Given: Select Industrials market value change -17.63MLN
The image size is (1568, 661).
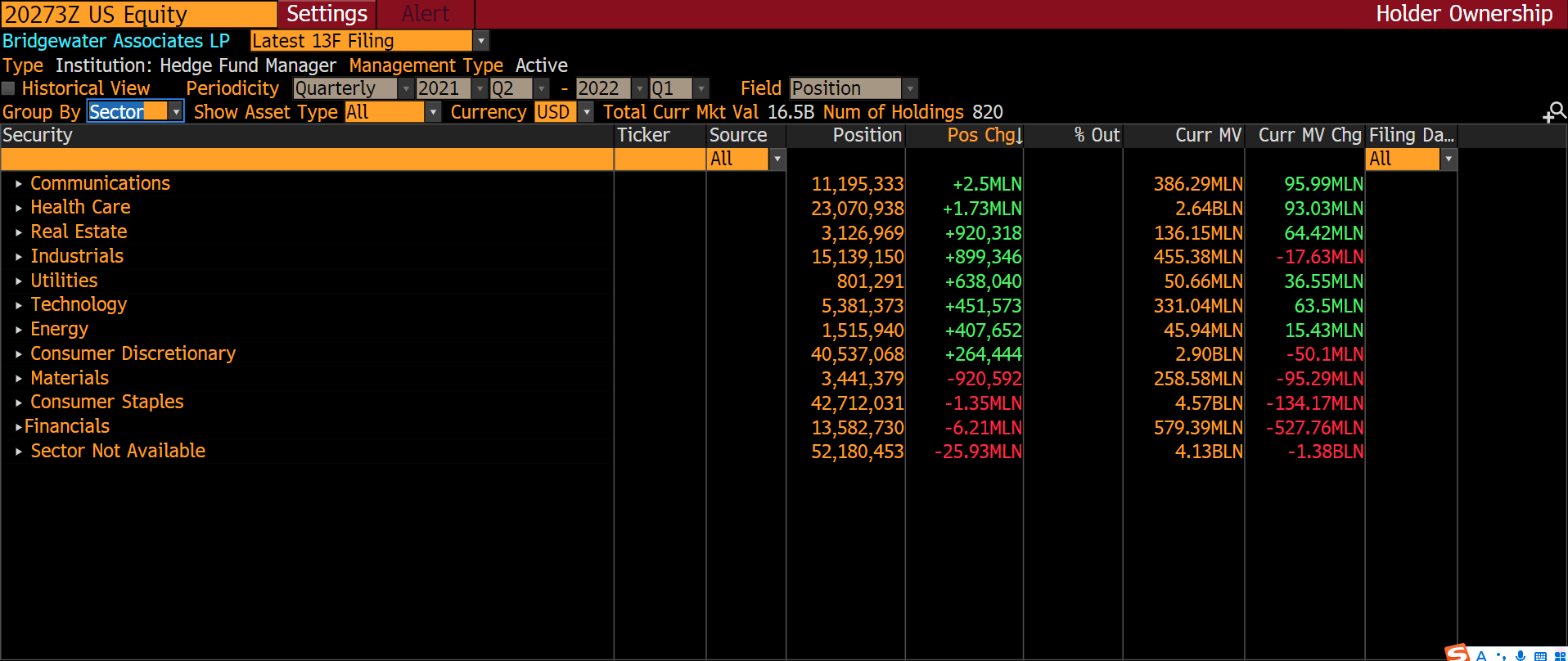Looking at the screenshot, I should point(1320,257).
